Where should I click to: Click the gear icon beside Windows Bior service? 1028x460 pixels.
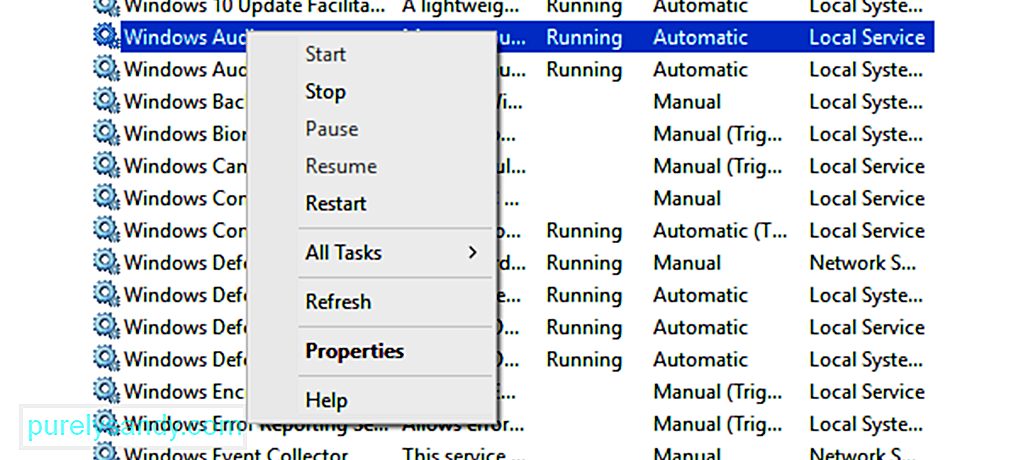click(106, 133)
